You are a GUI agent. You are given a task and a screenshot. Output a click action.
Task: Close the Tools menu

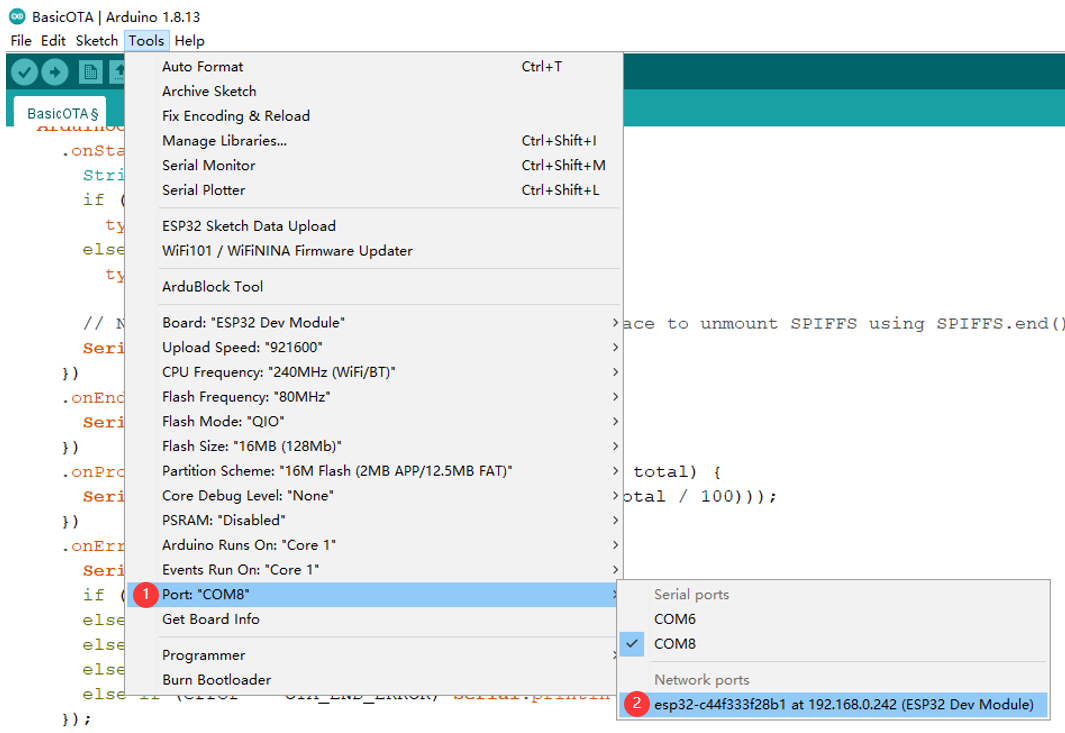coord(146,41)
